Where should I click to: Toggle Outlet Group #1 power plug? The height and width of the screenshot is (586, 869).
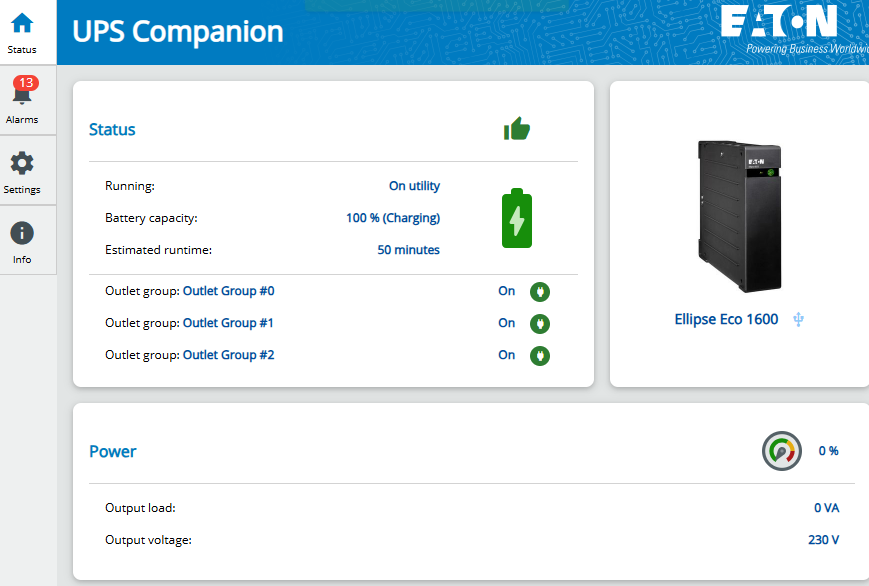pos(540,324)
